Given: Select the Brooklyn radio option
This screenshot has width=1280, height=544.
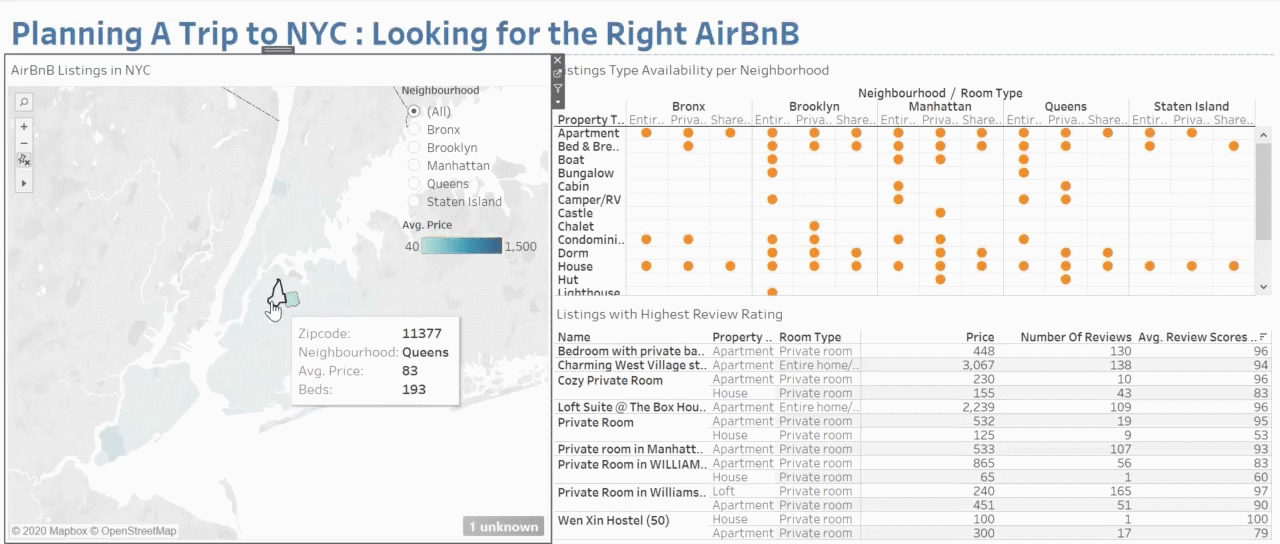Looking at the screenshot, I should tap(414, 147).
